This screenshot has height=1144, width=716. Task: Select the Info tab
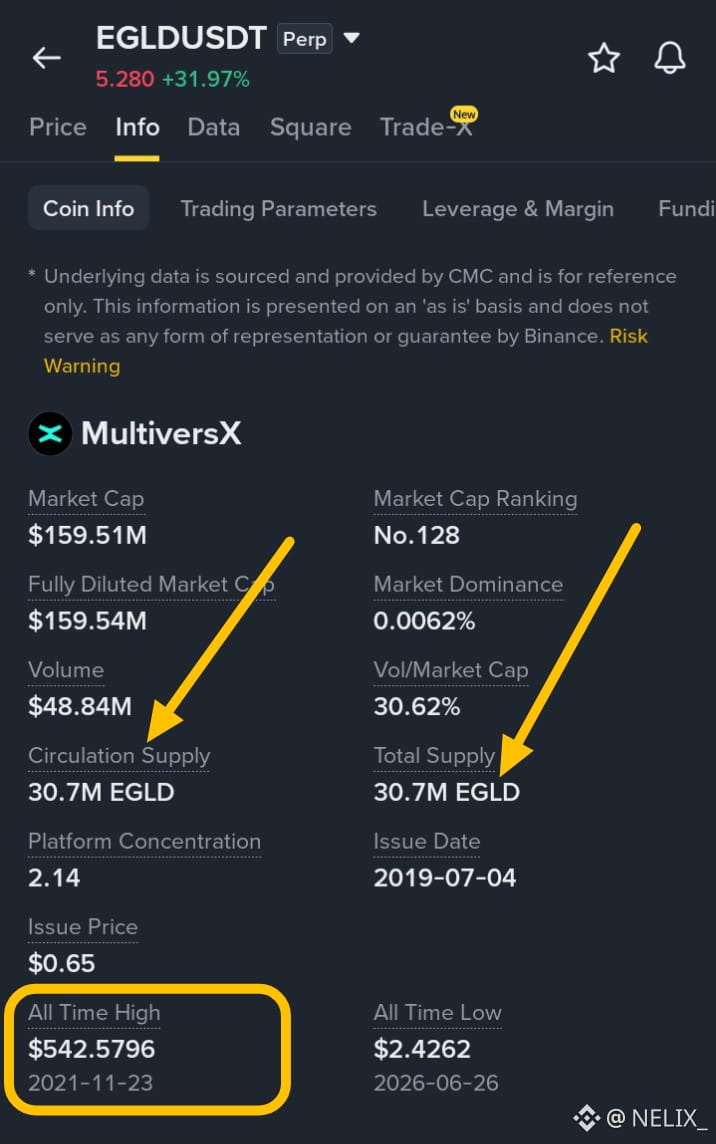coord(137,127)
